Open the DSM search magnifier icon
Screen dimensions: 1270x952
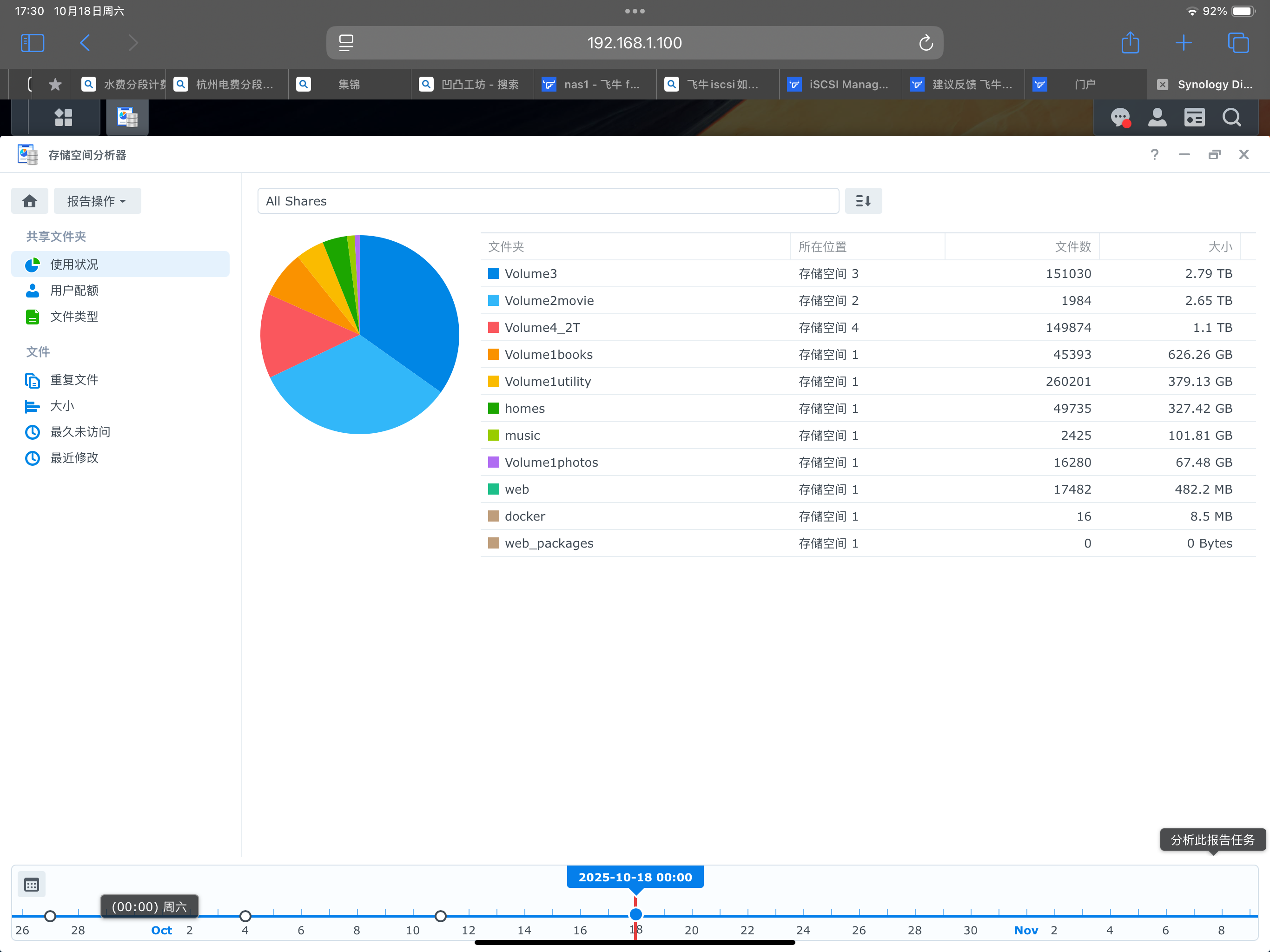click(1231, 118)
